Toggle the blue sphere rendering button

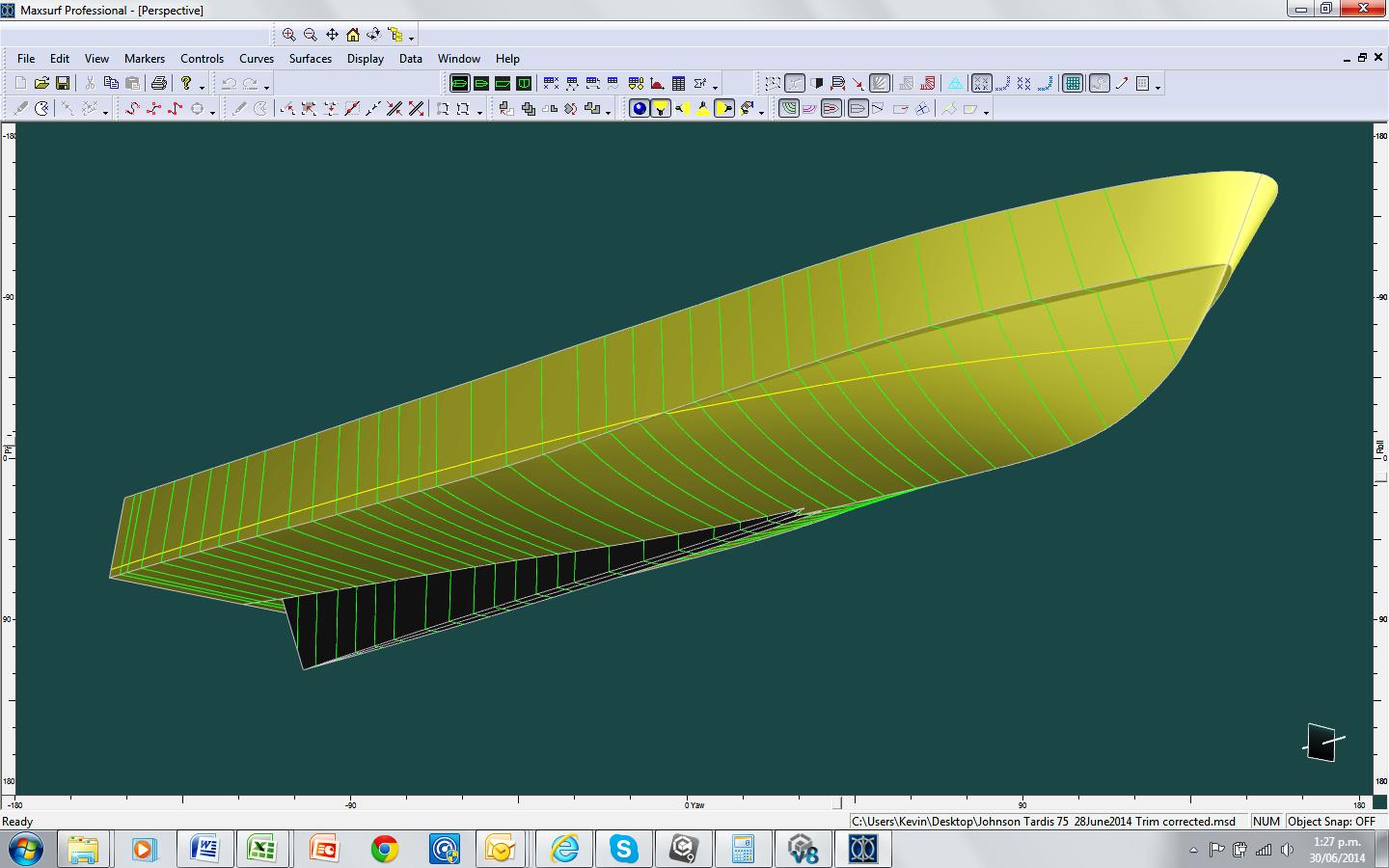point(639,109)
